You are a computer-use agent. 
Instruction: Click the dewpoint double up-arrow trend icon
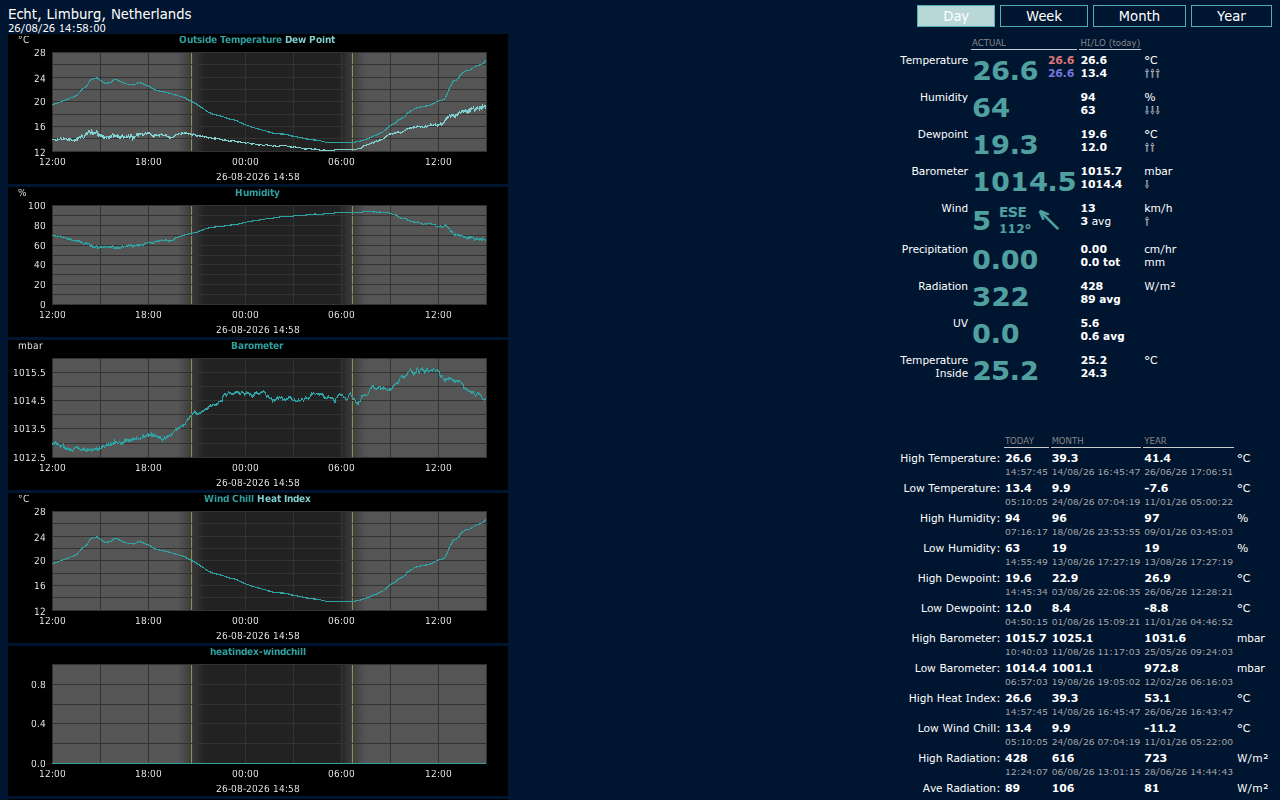(x=1149, y=148)
